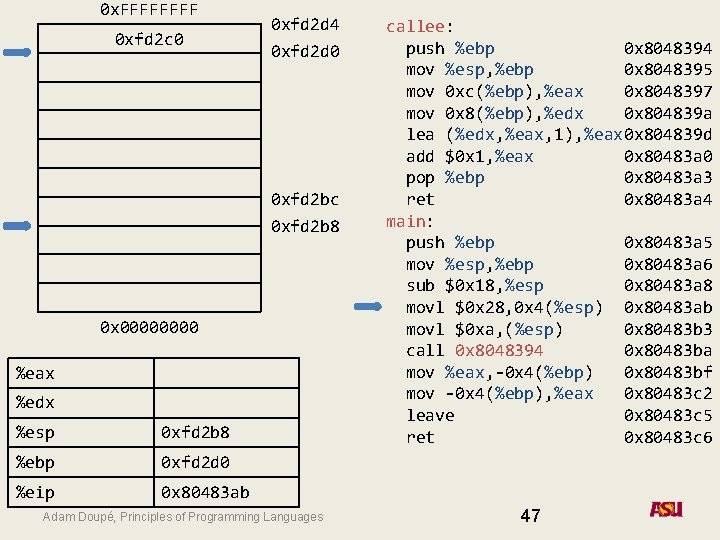Select the instruction "mov -0x4(%ebp),%eax"
This screenshot has height=540, width=720.
coord(500,394)
